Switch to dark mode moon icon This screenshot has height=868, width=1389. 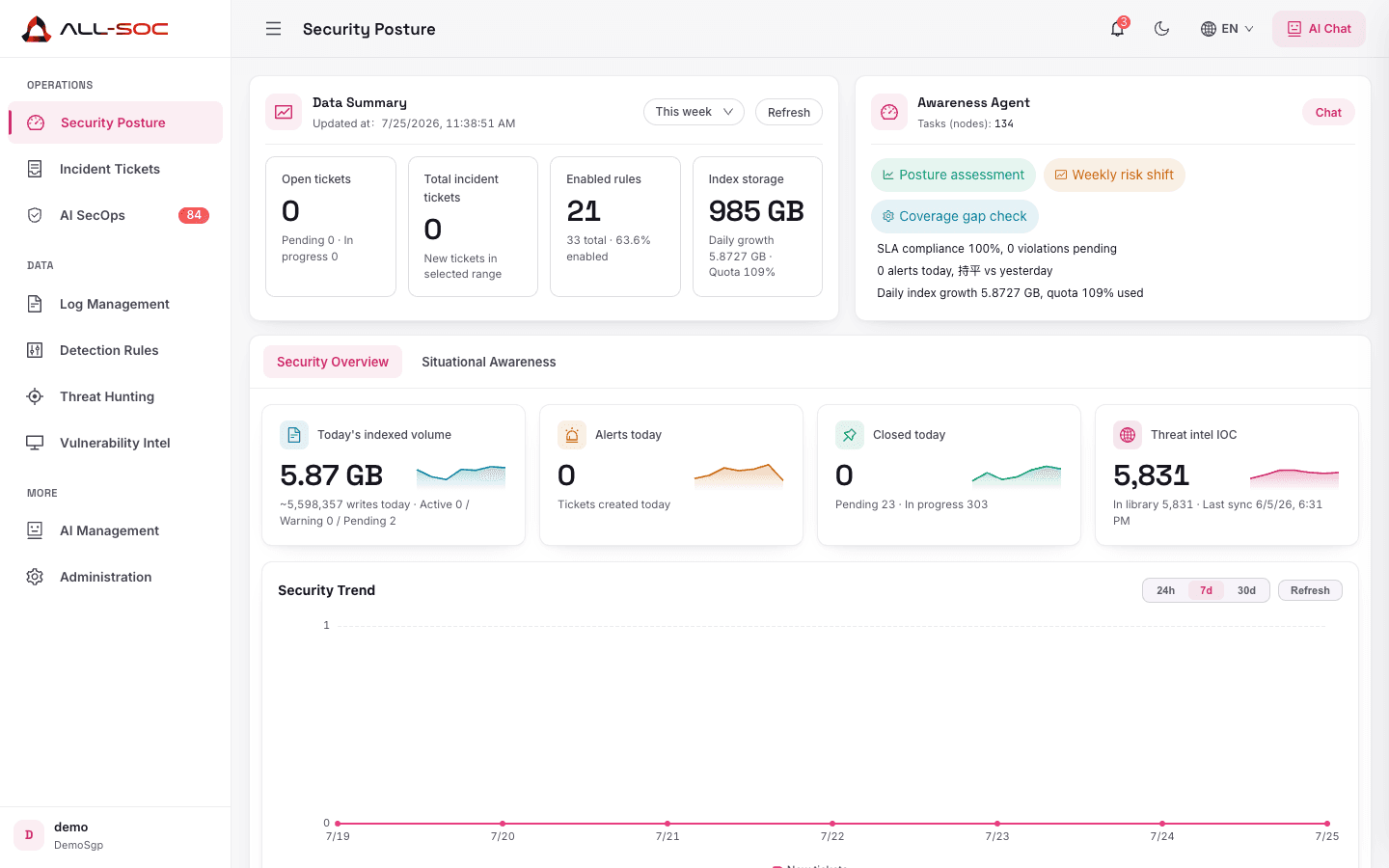point(1162,29)
